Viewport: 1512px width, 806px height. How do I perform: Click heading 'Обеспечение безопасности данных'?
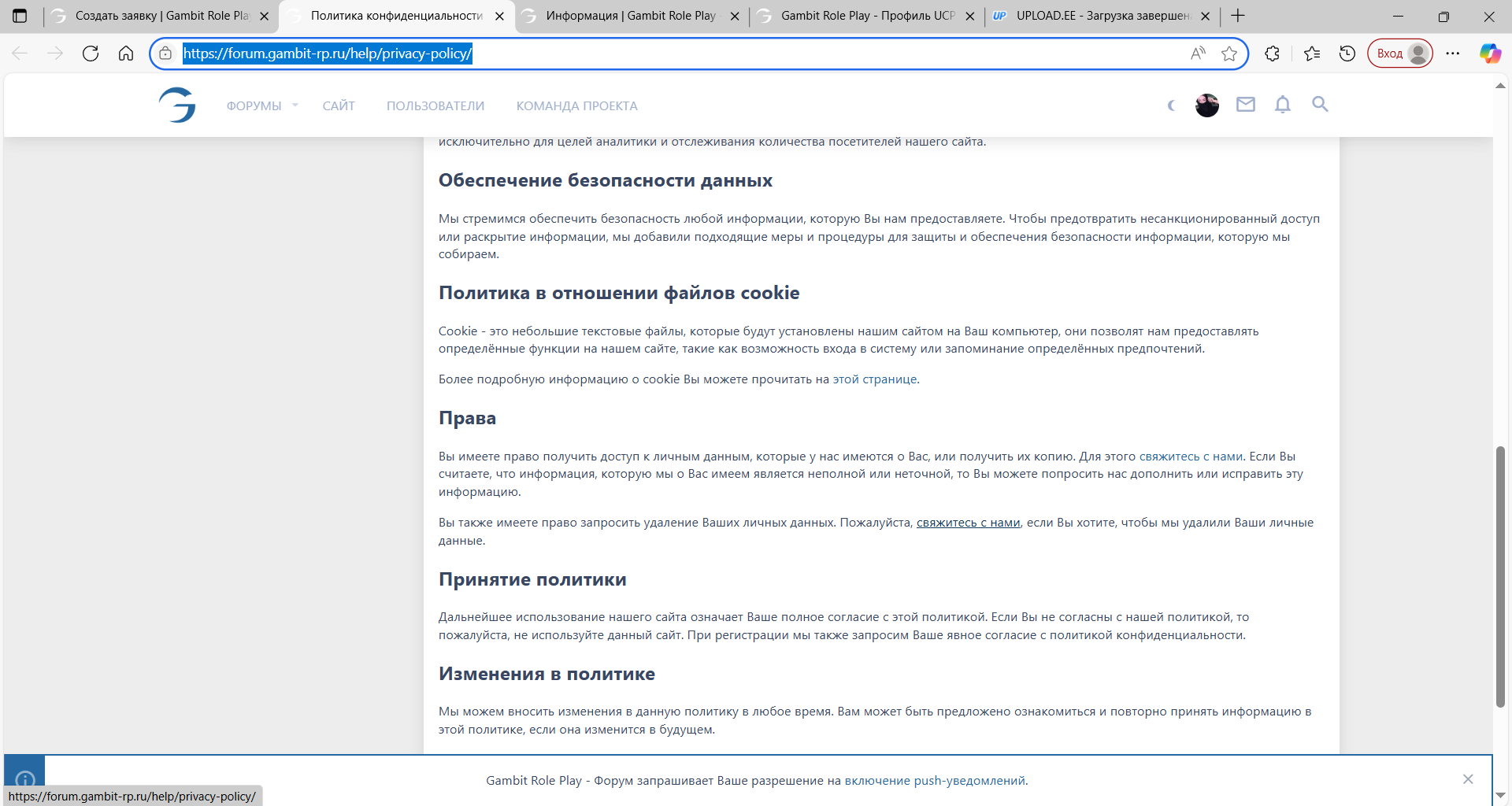tap(606, 181)
